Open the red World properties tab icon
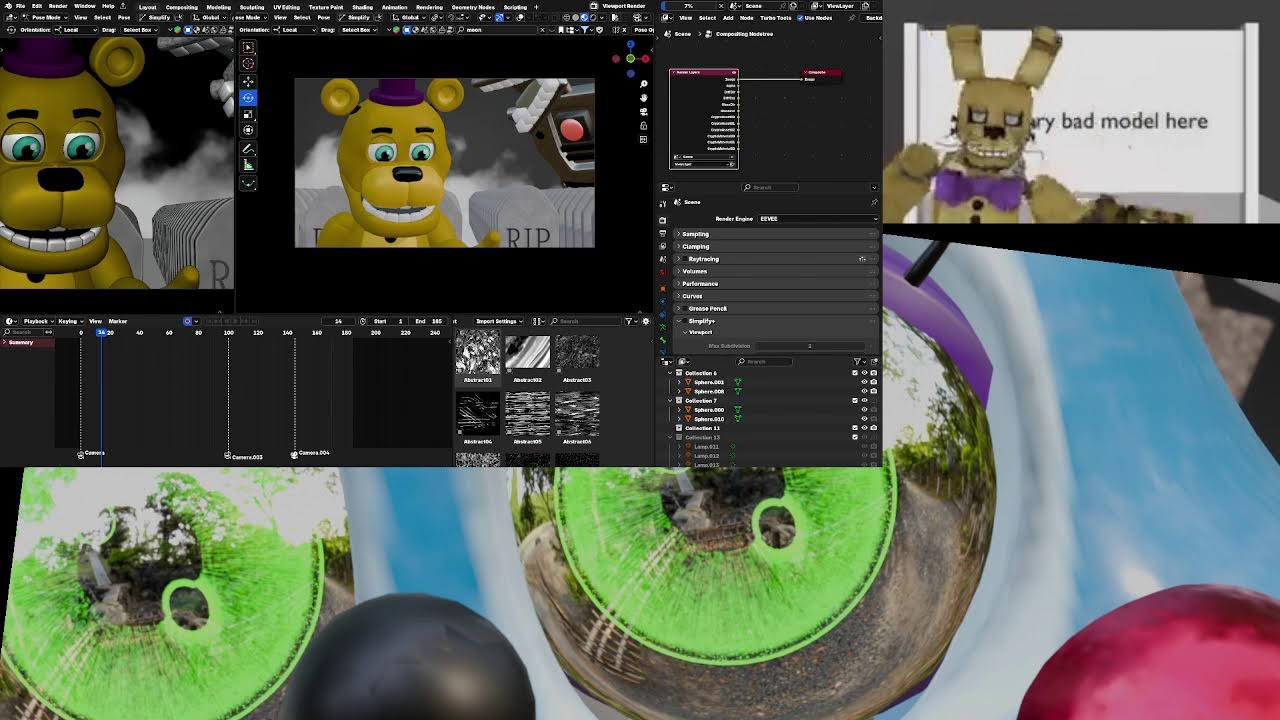This screenshot has height=720, width=1280. (662, 271)
